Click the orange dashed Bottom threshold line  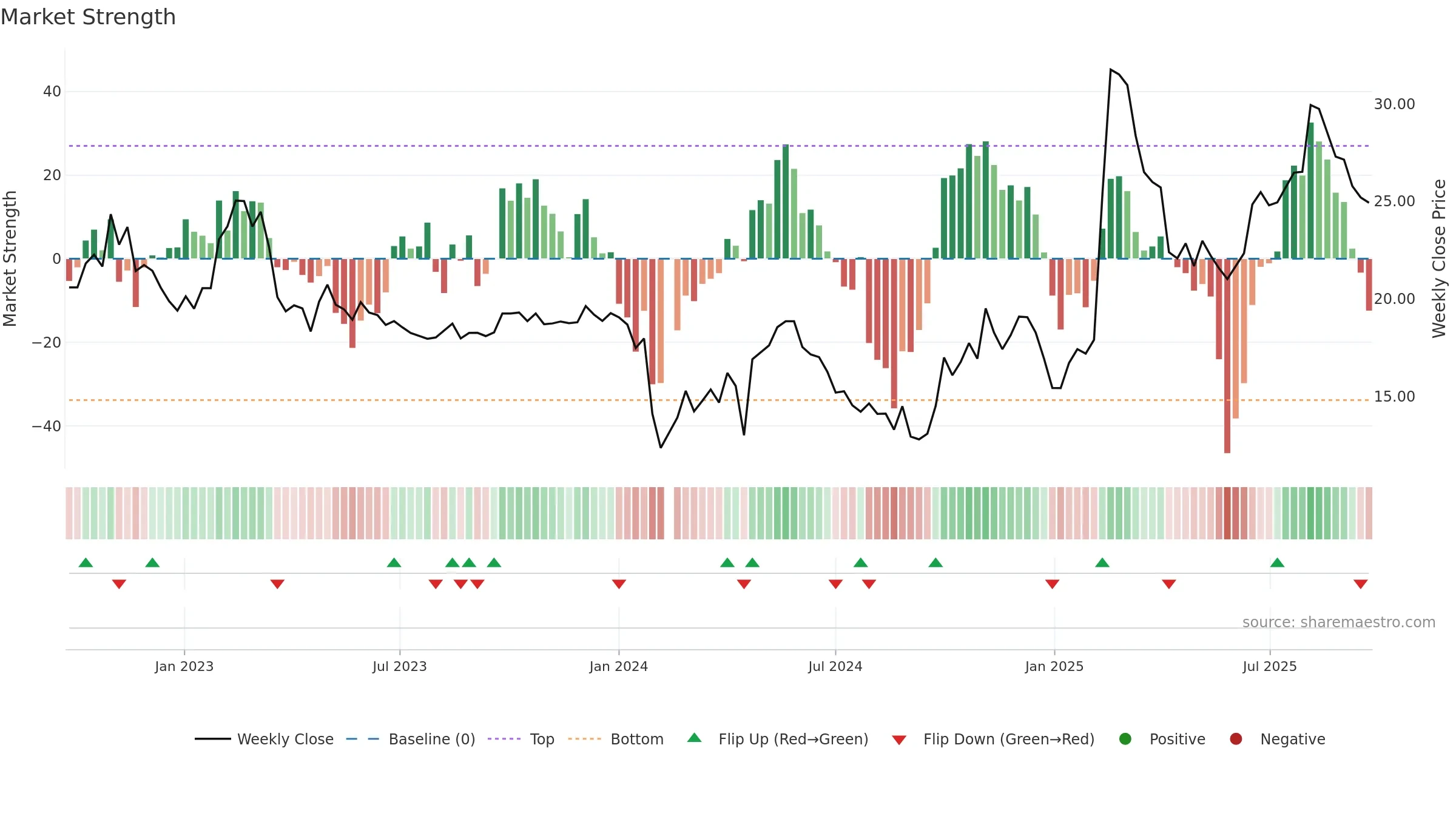[719, 400]
